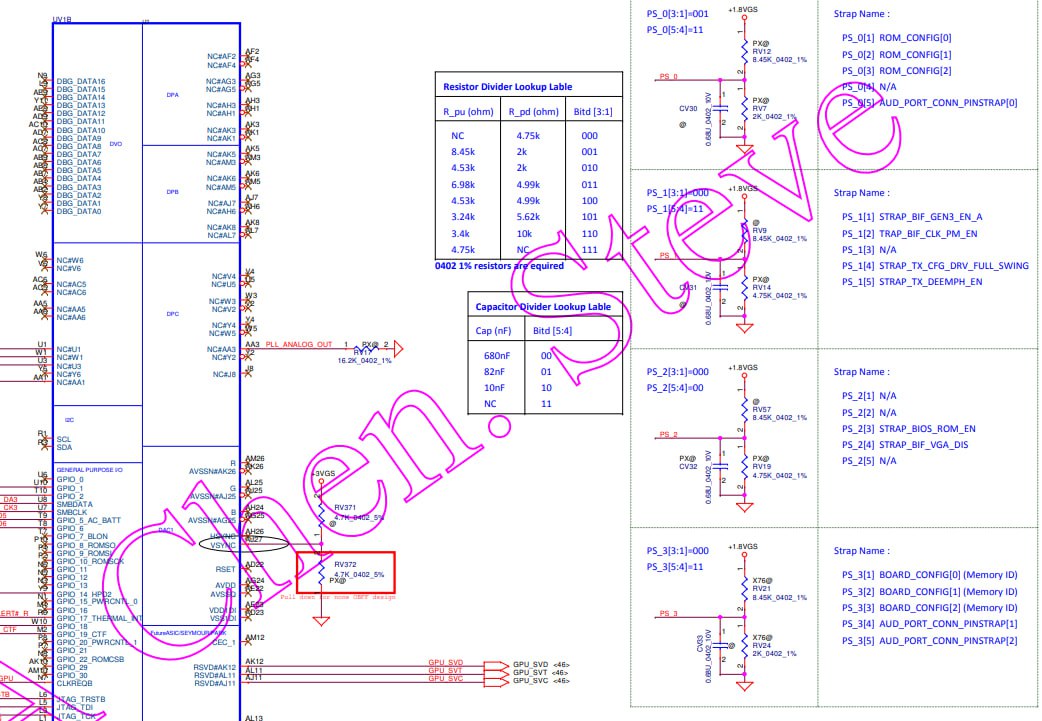The image size is (1042, 721).
Task: Select the "PS_2[5:4]=00" setting text
Action: (675, 388)
